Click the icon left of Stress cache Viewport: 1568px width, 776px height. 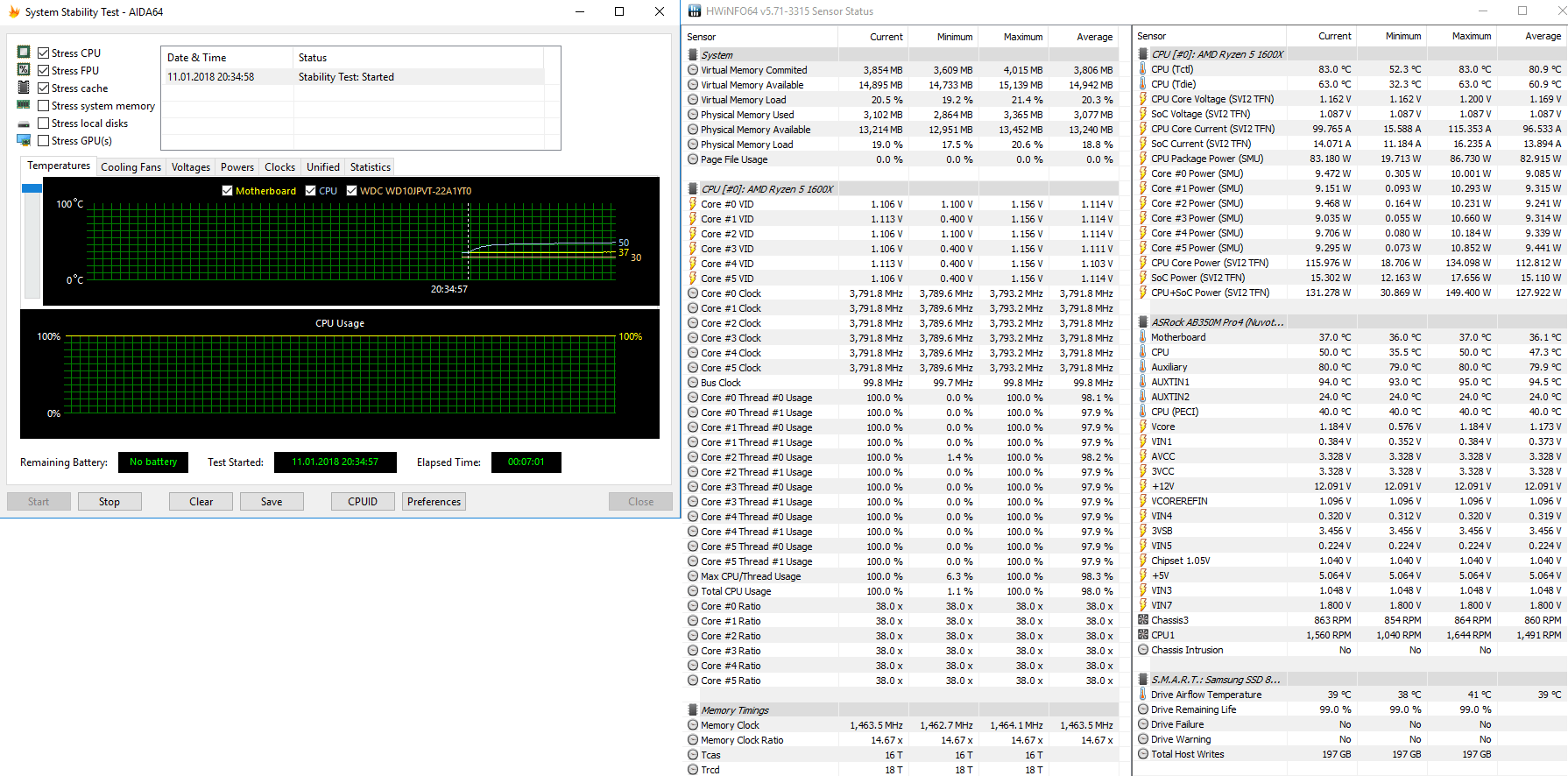click(x=24, y=88)
